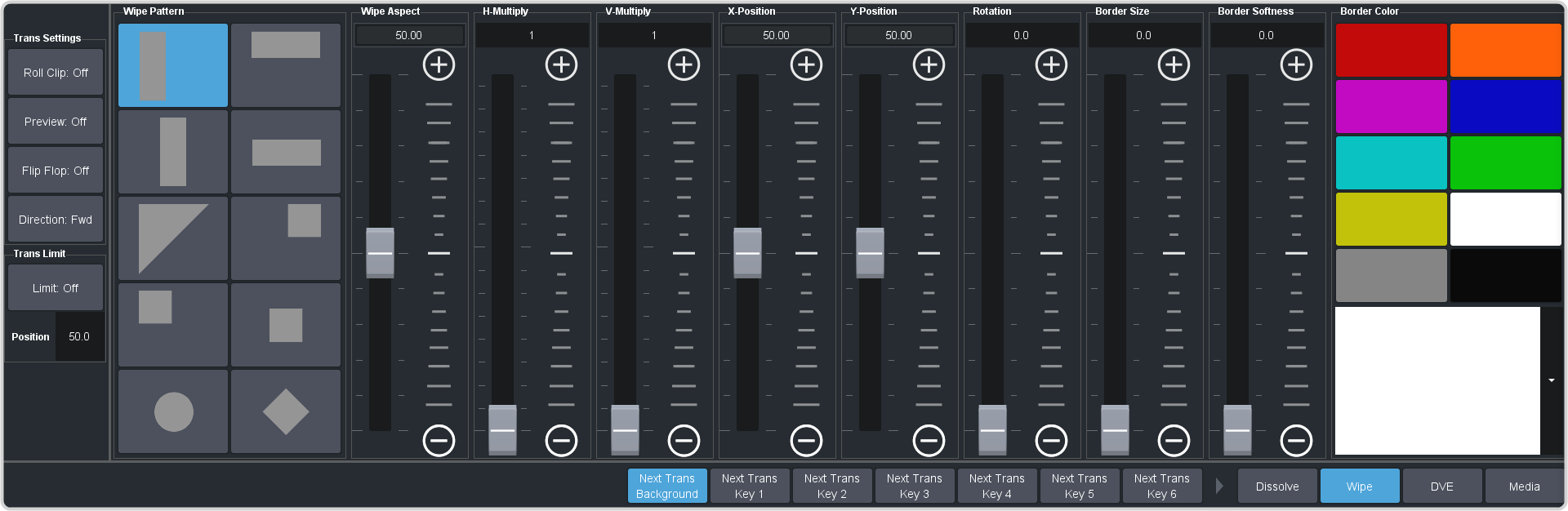Increase X-Position with plus icon
Image resolution: width=1568 pixels, height=511 pixels.
pos(806,64)
